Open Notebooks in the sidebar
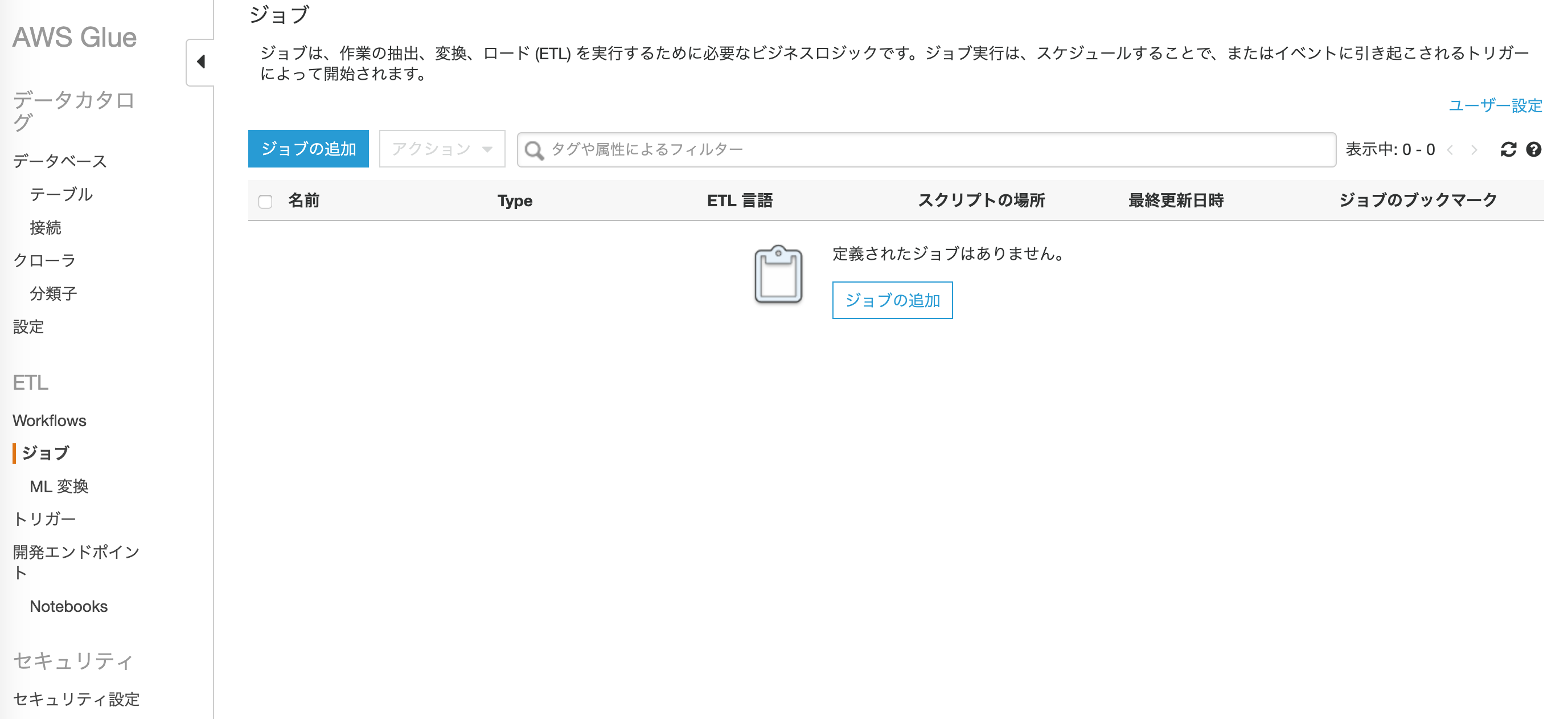The image size is (1568, 719). [x=68, y=606]
